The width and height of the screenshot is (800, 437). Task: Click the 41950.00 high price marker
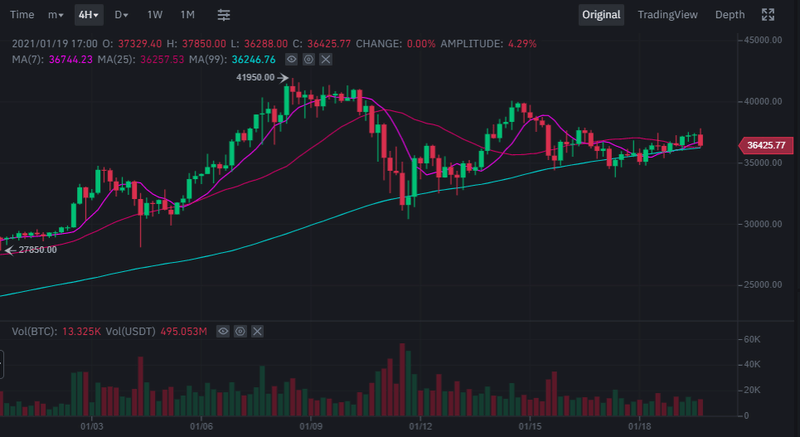[256, 77]
